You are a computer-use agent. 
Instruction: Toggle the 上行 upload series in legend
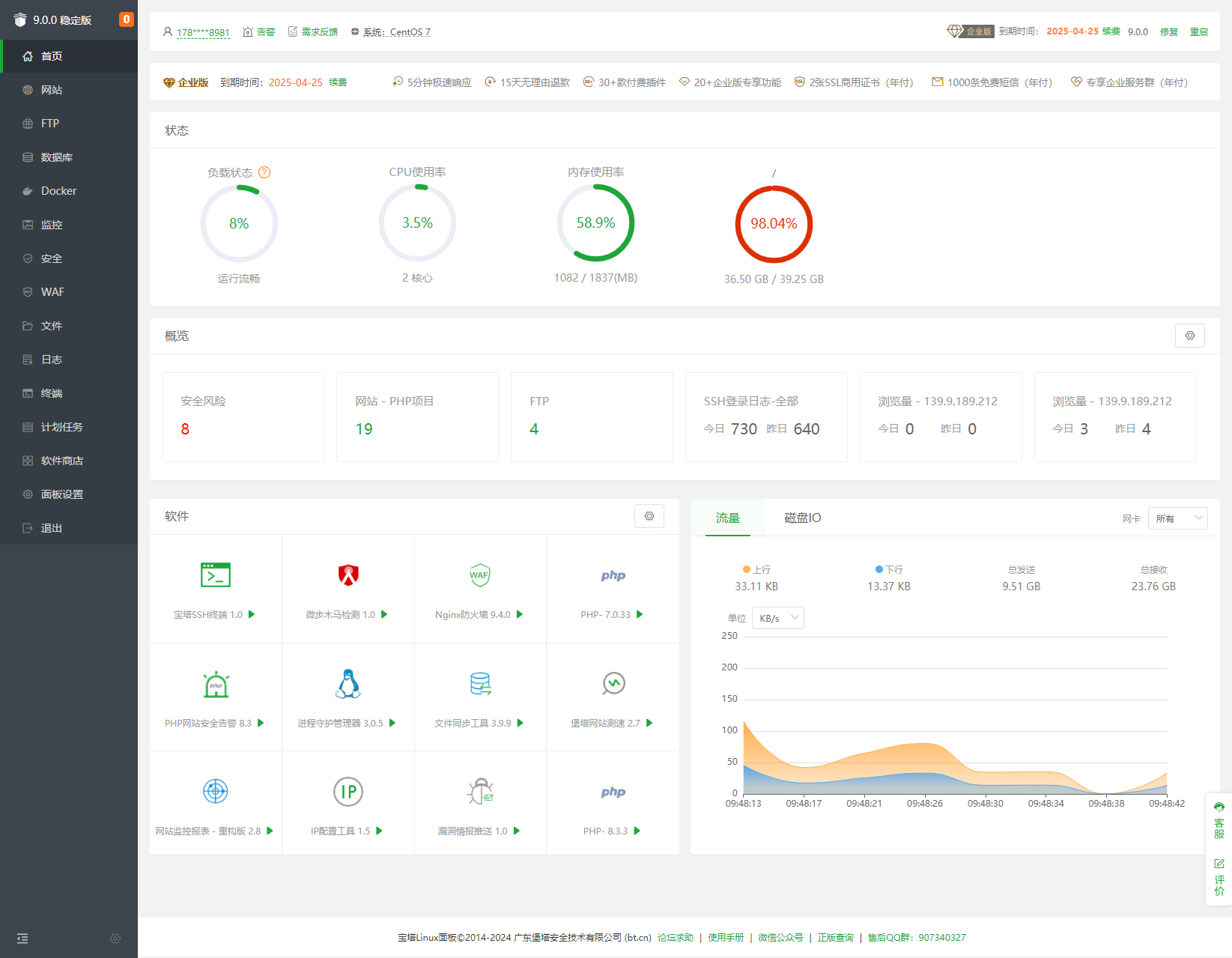[756, 570]
